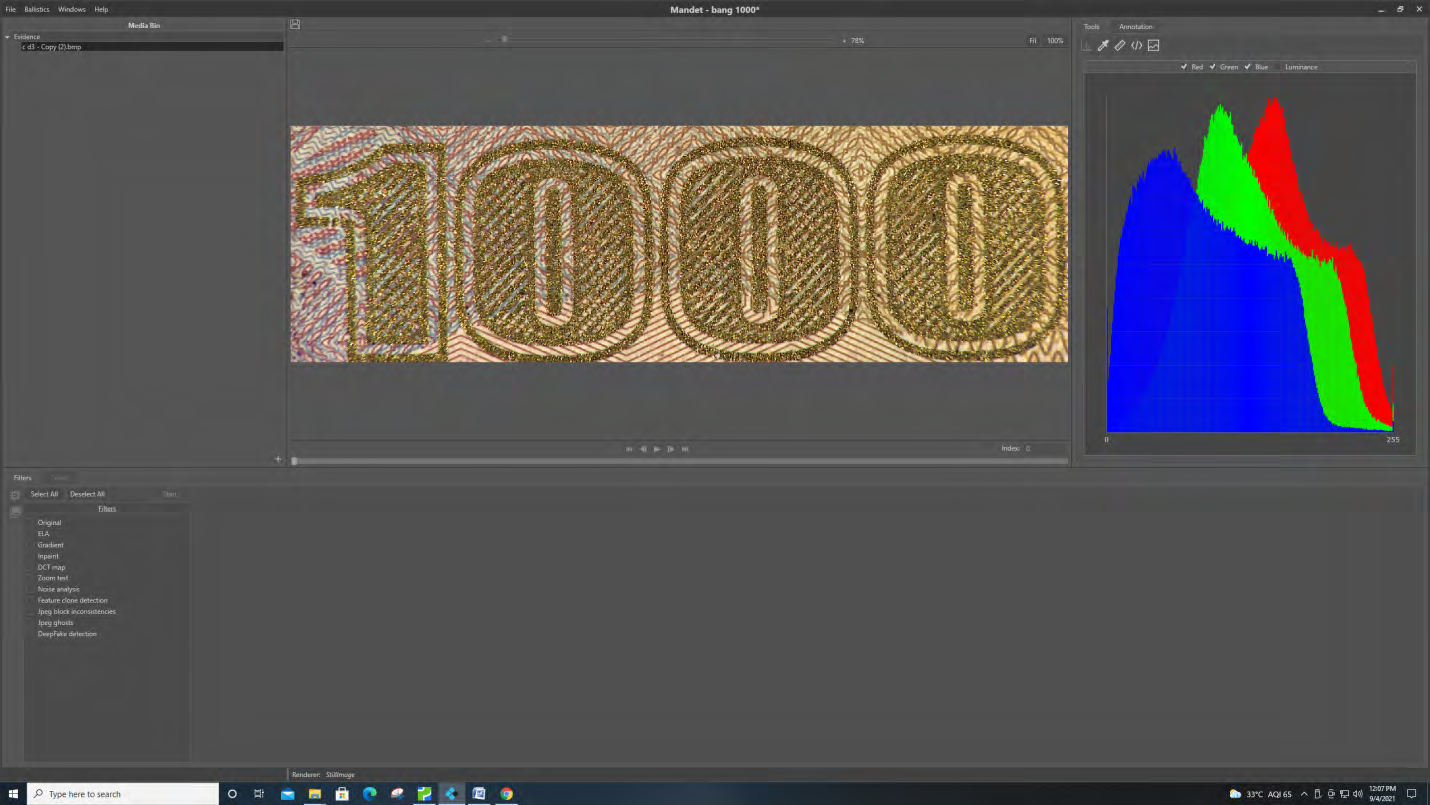
Task: Select the eyedropper color picker tool
Action: click(1103, 45)
